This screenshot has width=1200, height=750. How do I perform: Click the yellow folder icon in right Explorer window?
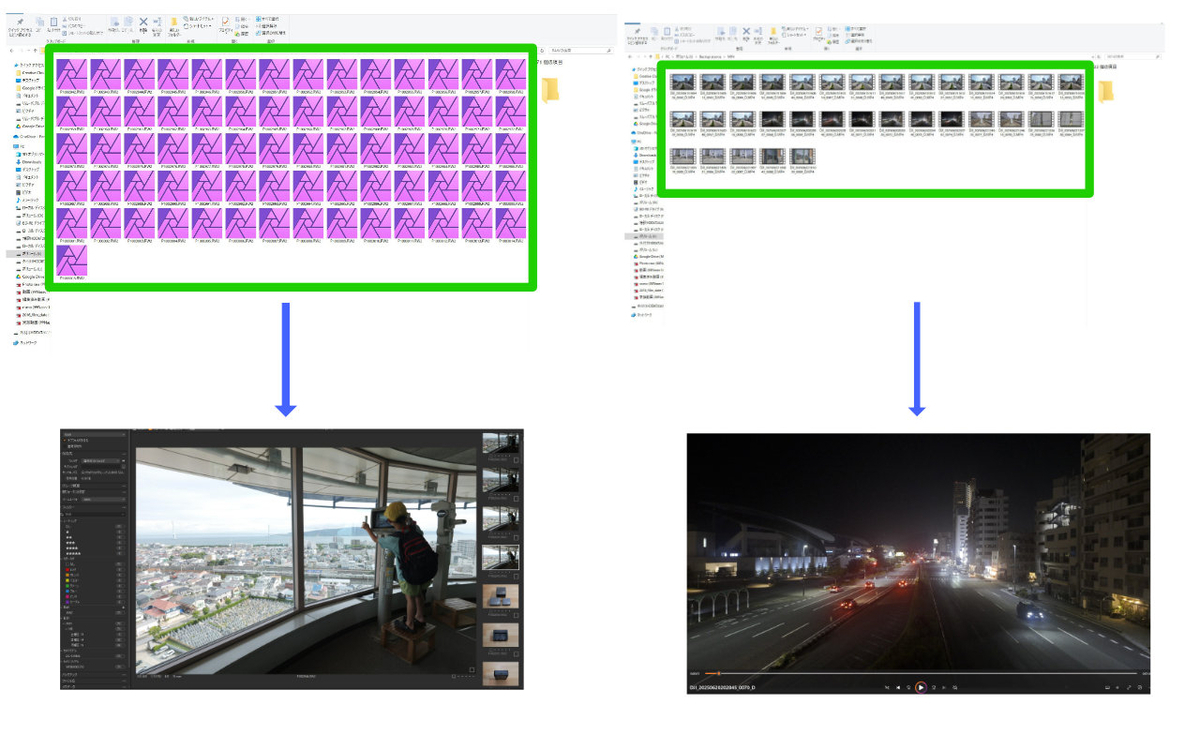tap(1105, 90)
